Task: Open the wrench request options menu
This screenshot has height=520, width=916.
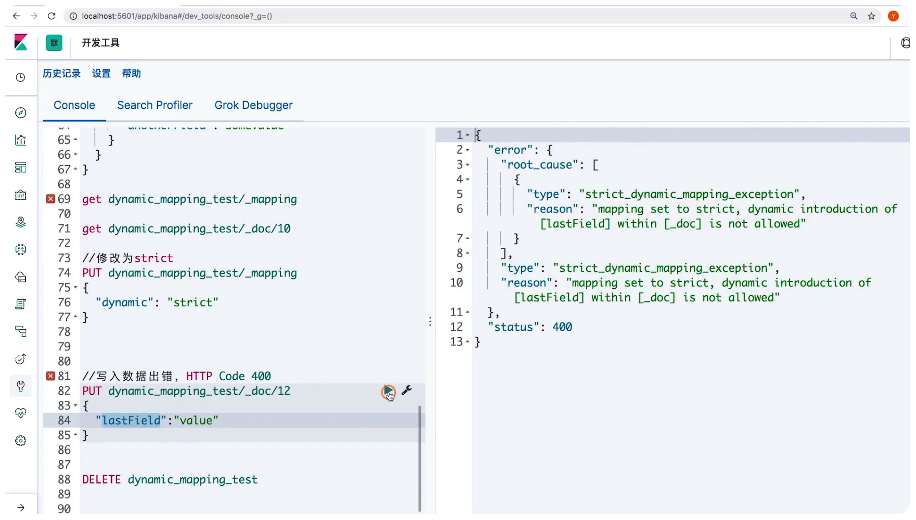Action: pos(407,391)
